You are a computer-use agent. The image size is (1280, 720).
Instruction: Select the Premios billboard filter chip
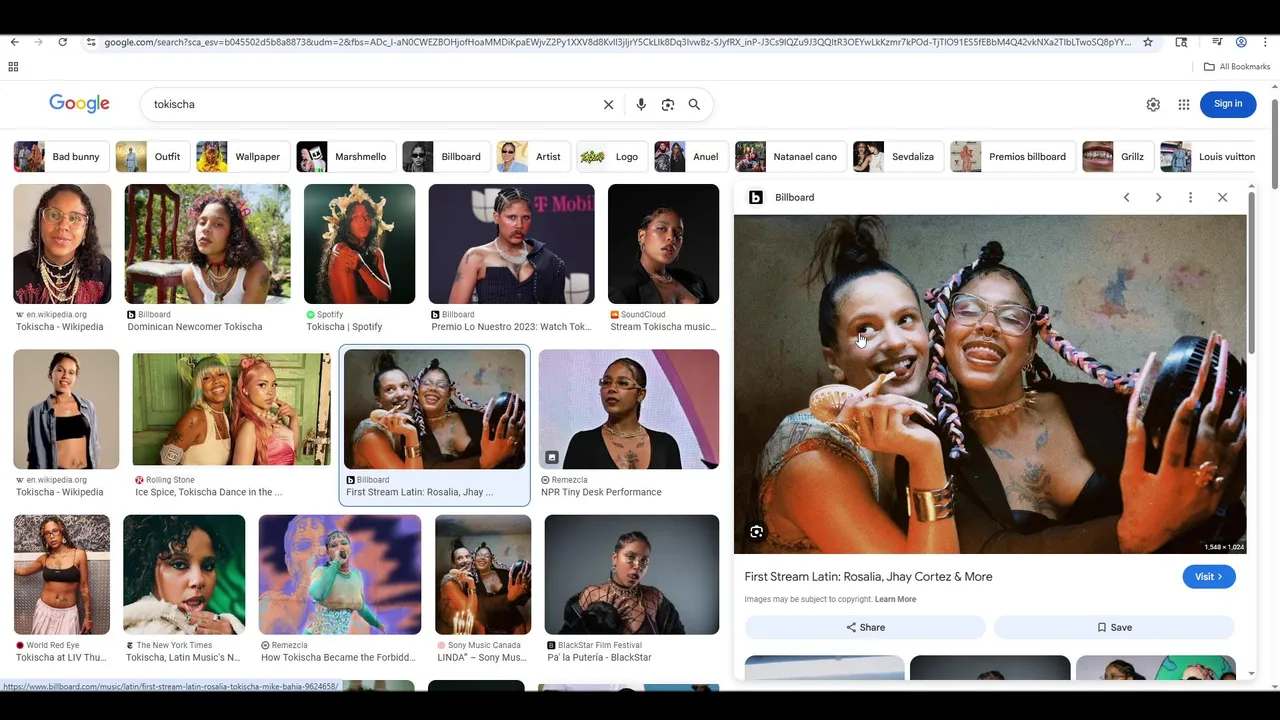click(1011, 157)
